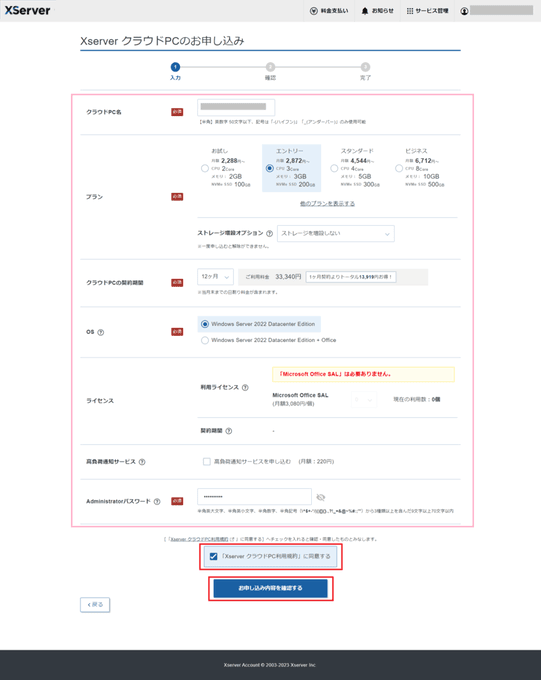Select the スタンダード plan radio button
Image resolution: width=541 pixels, height=680 pixels.
pyautogui.click(x=334, y=168)
